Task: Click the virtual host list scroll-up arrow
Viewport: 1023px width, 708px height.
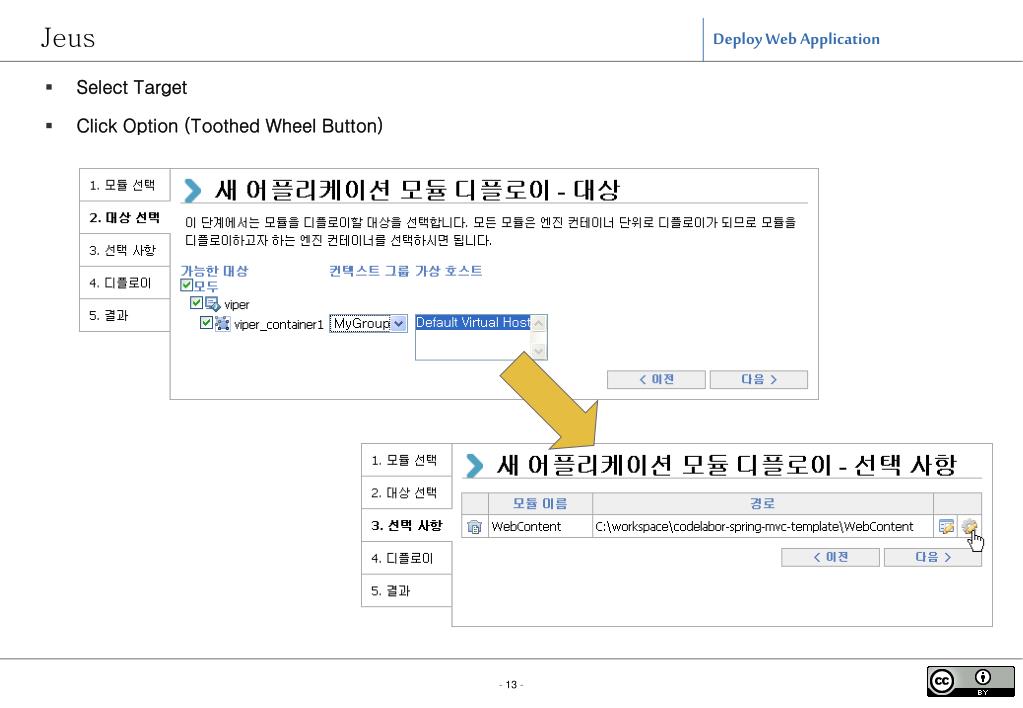Action: (539, 322)
